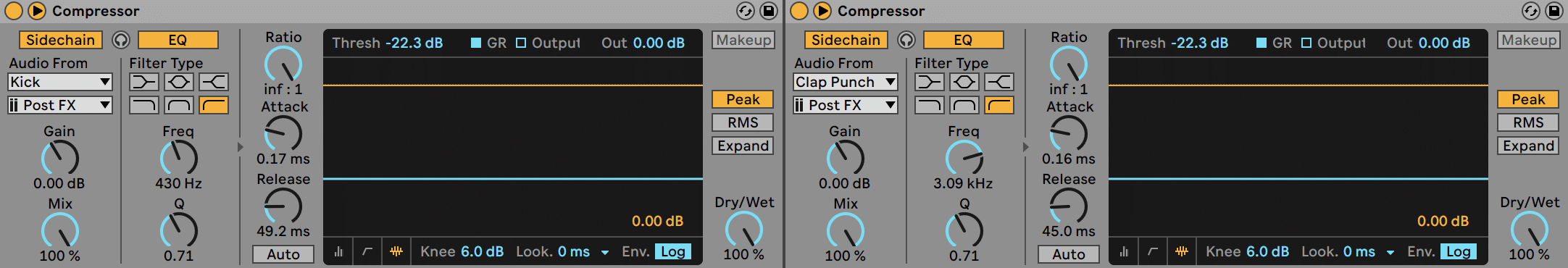The image size is (1568, 268).
Task: Switch left compressor to transfer curve view icon
Action: [x=367, y=251]
